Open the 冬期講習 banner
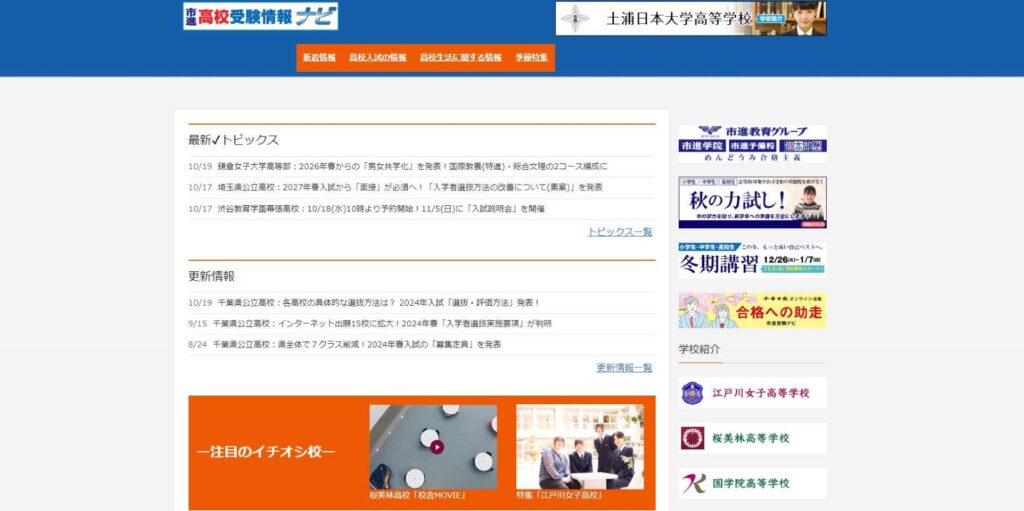Screen dimensions: 1024x511 tap(752, 260)
